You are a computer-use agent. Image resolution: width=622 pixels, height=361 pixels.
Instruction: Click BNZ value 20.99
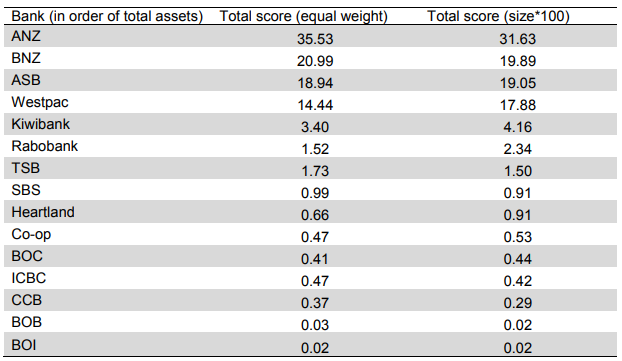(315, 61)
